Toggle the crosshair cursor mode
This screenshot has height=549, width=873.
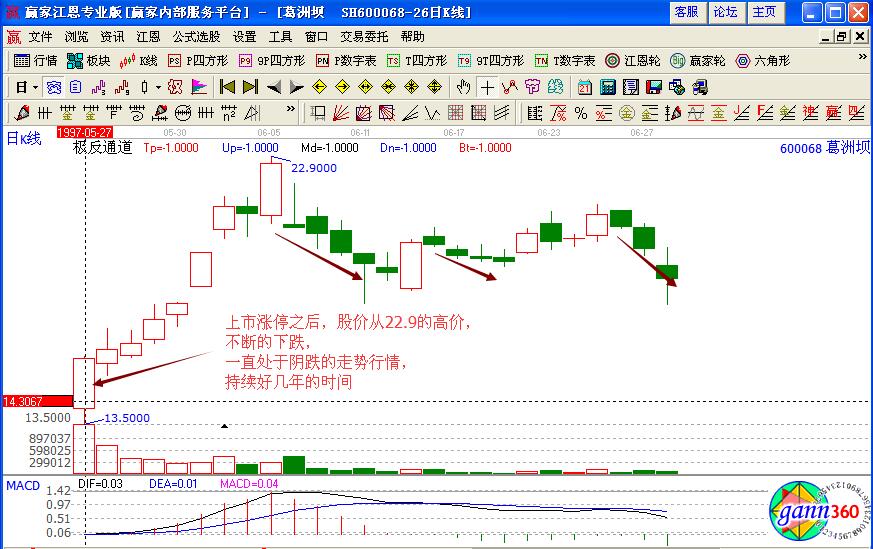[487, 86]
